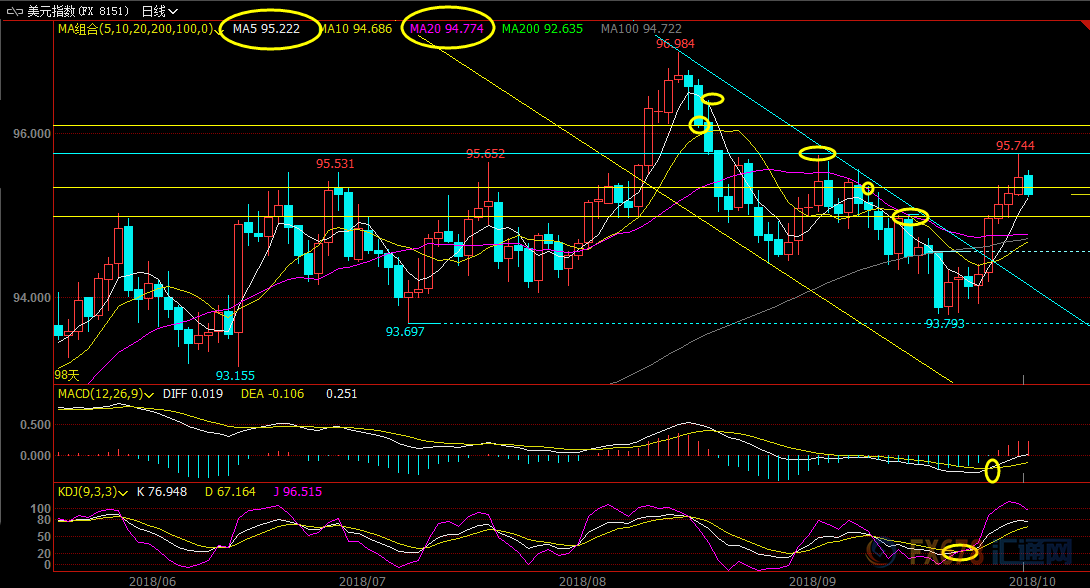Click the MACD 0.251 reading
The width and height of the screenshot is (1090, 588).
click(341, 393)
